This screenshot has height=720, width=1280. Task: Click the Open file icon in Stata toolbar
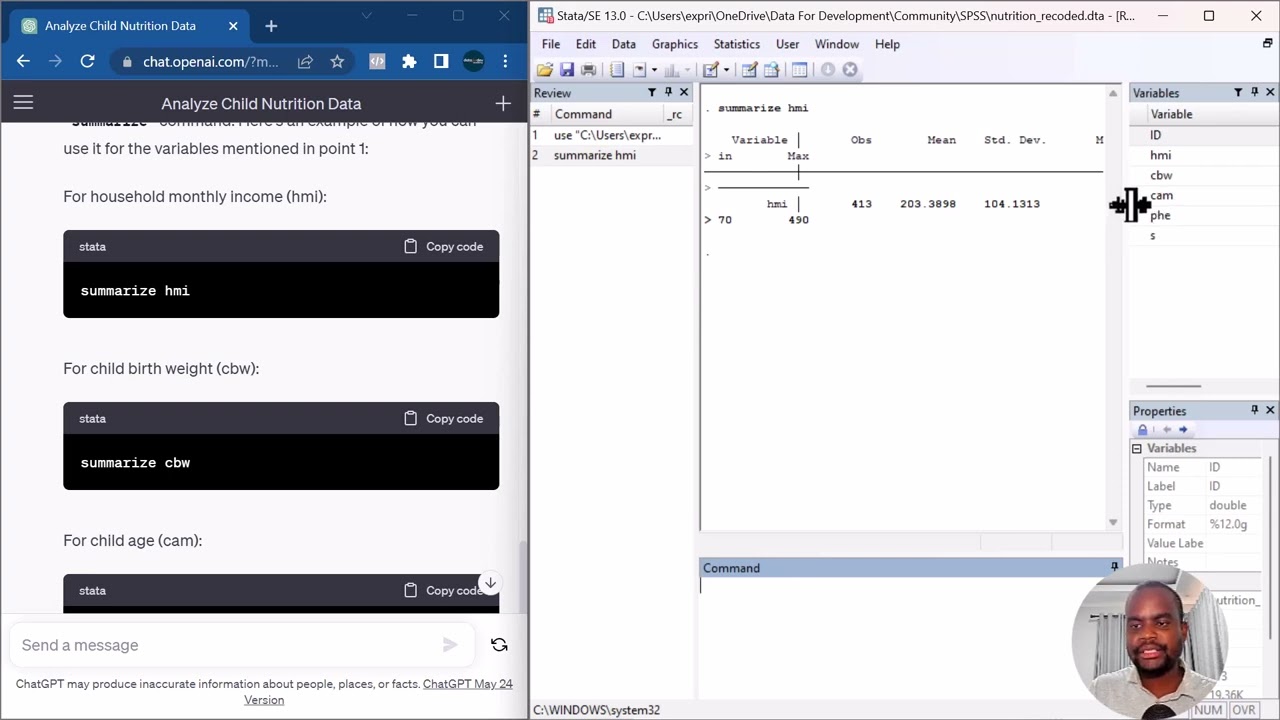pyautogui.click(x=545, y=70)
